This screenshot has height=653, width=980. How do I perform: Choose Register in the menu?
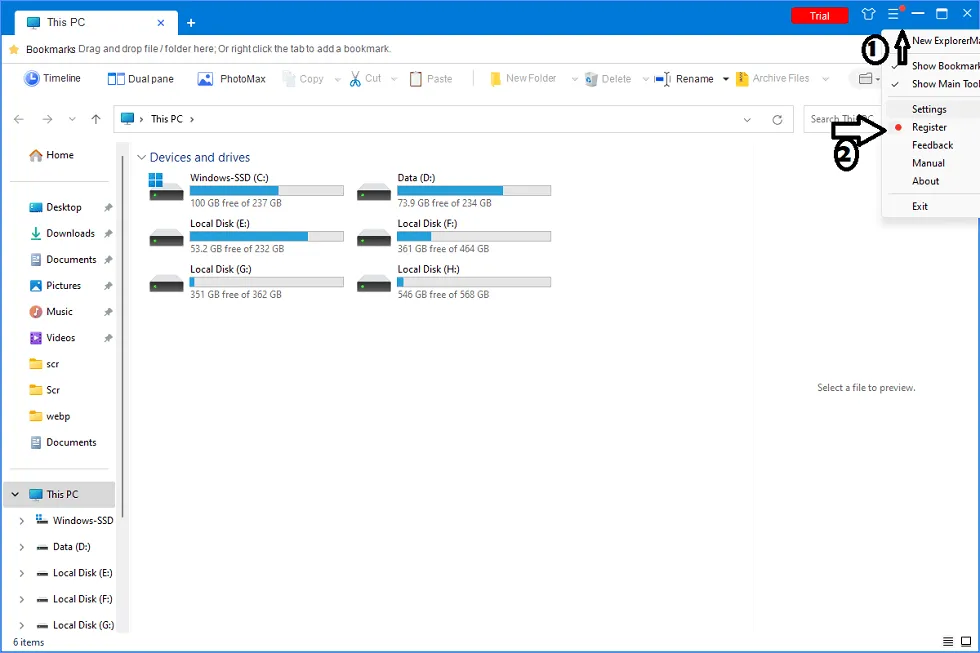(x=929, y=127)
